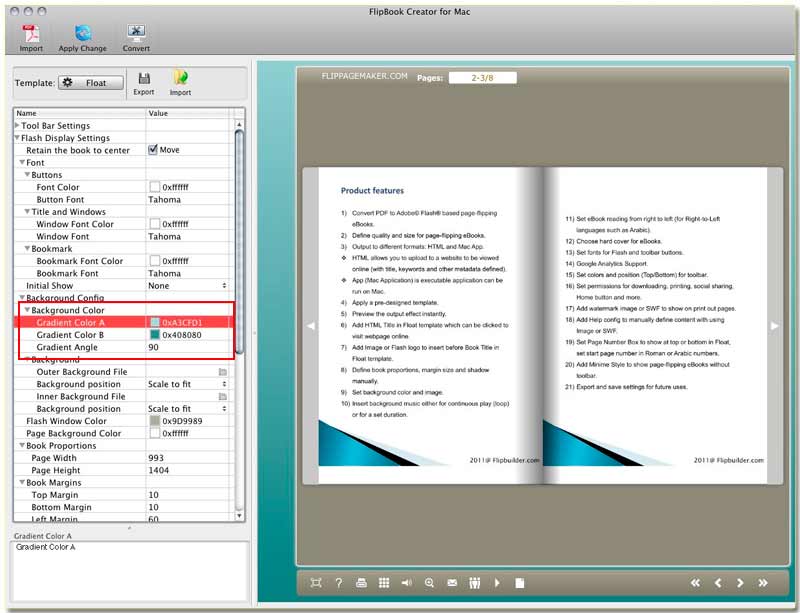This screenshot has height=613, width=800.
Task: Select the Top Margin value 10
Action: click(154, 495)
